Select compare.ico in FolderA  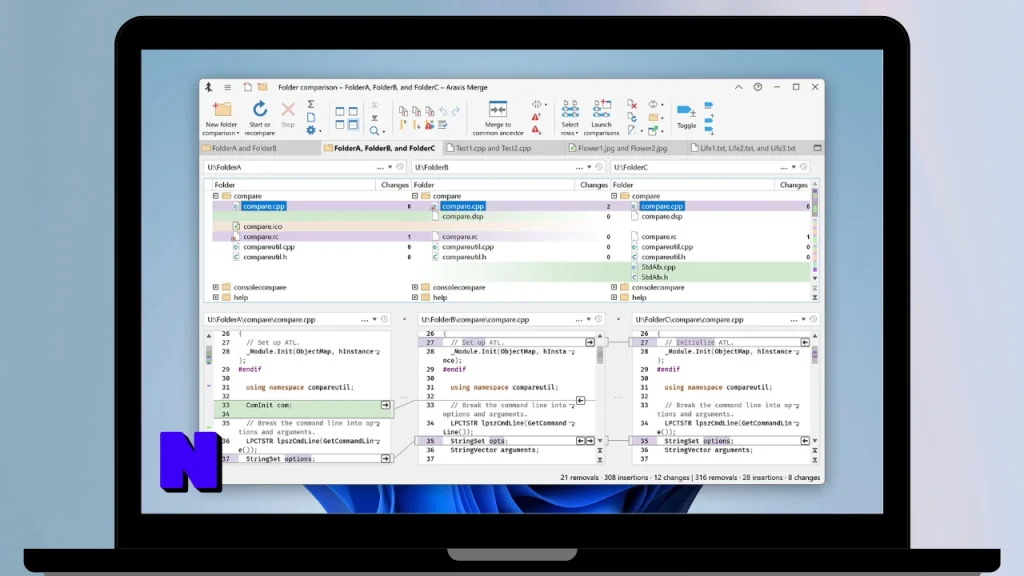[x=263, y=227]
